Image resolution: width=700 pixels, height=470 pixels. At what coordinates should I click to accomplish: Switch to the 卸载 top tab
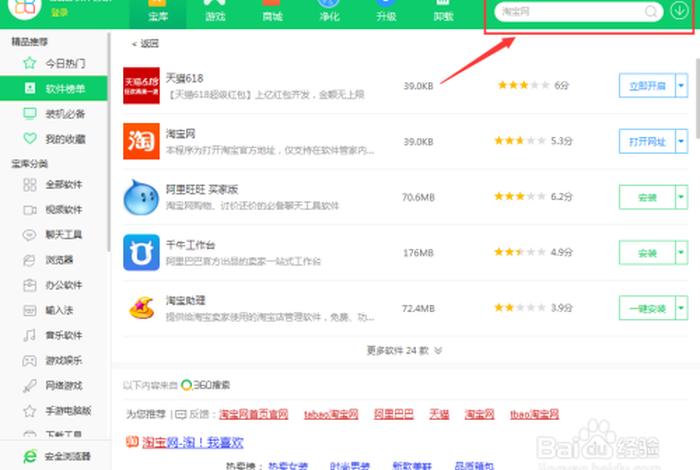pyautogui.click(x=443, y=12)
